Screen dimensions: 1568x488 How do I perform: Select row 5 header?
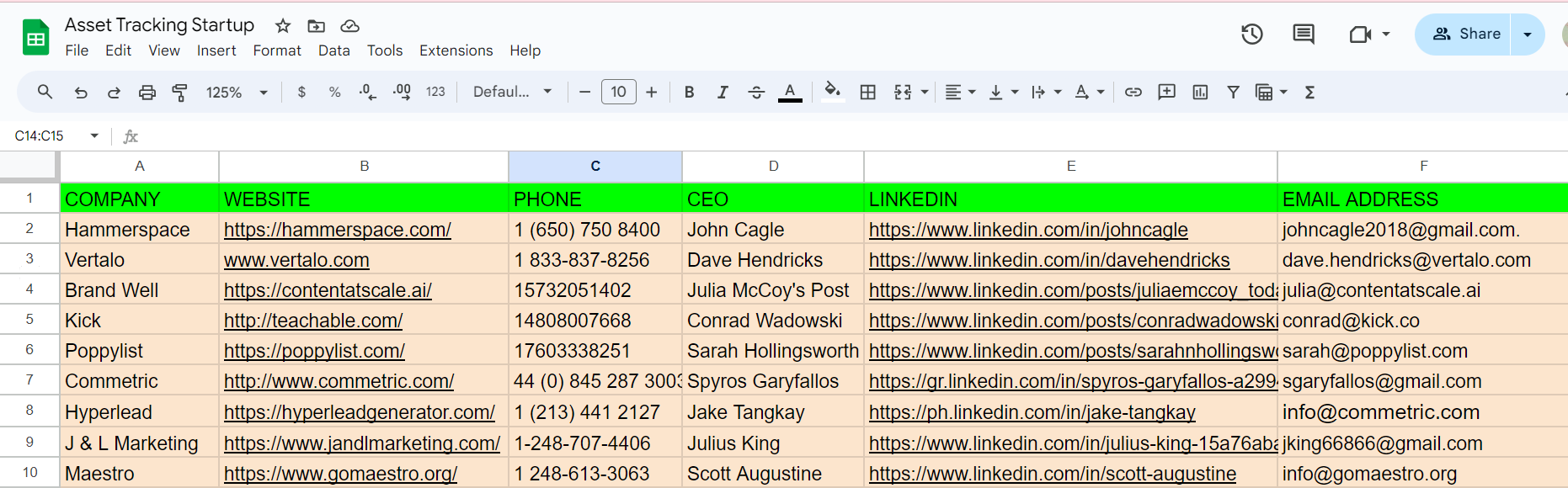[x=29, y=320]
